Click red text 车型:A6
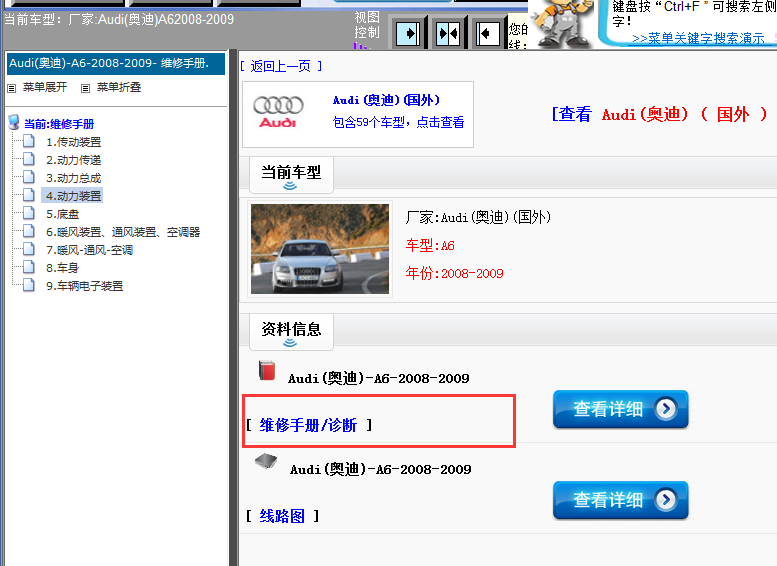 pos(430,245)
